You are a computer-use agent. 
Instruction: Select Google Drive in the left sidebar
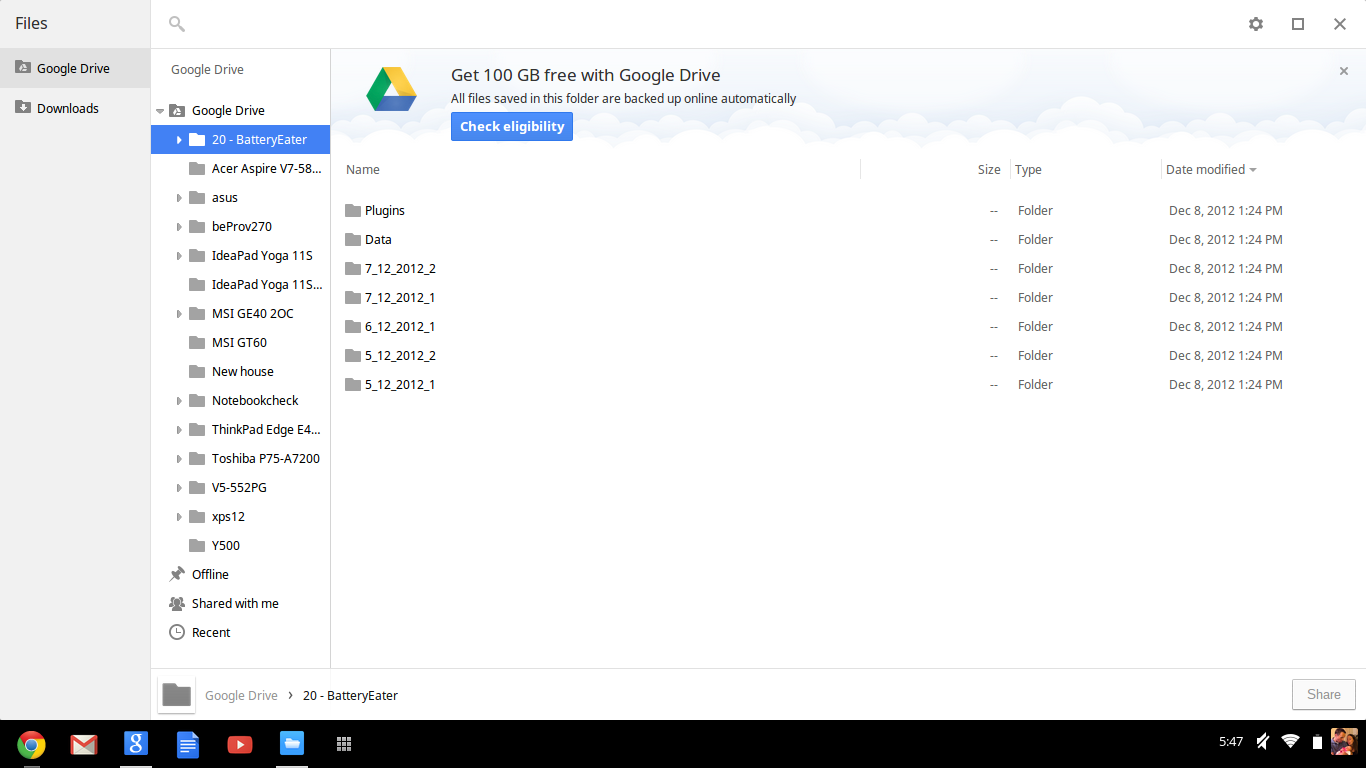tap(75, 68)
